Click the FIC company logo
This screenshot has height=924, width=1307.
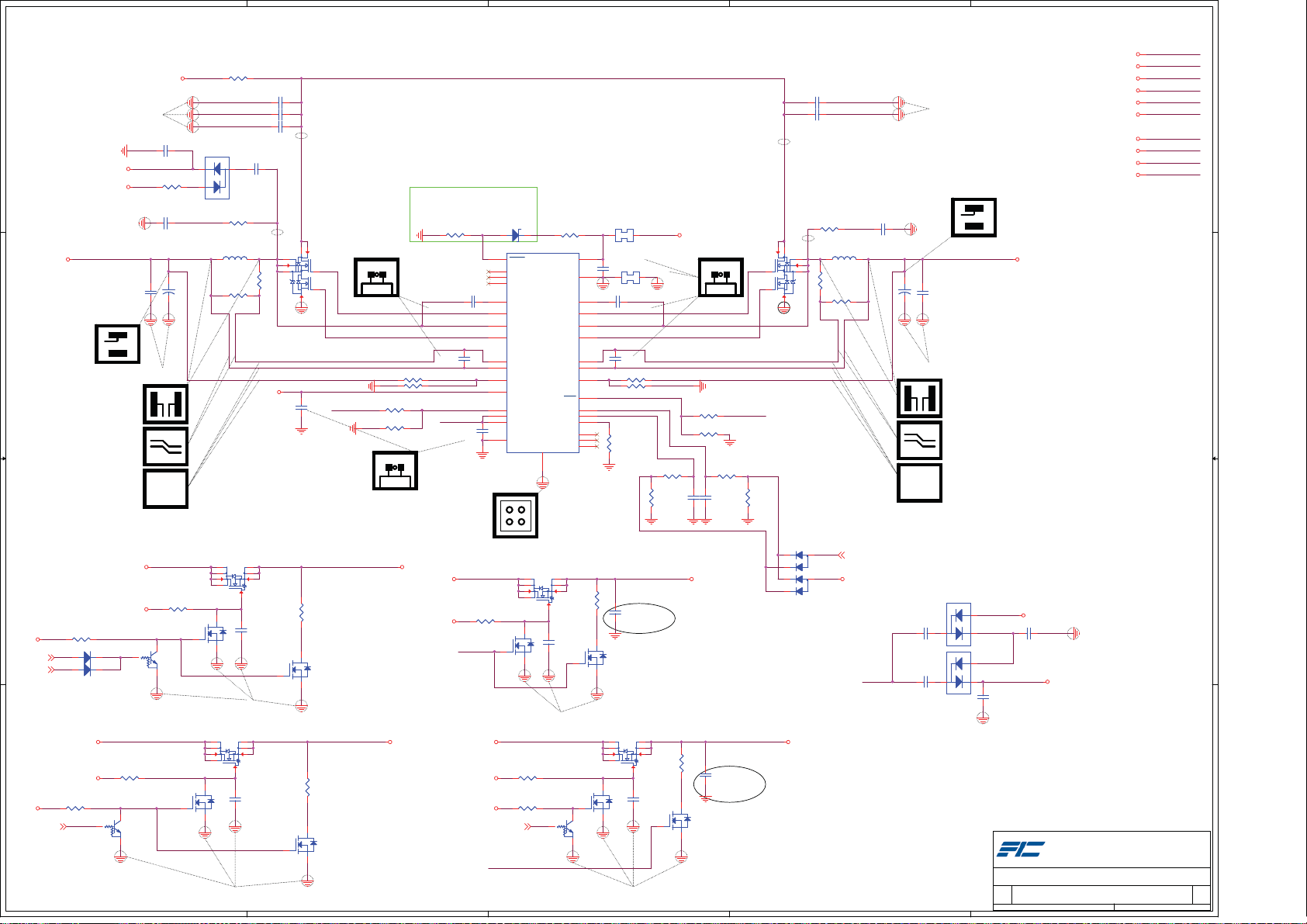1021,850
